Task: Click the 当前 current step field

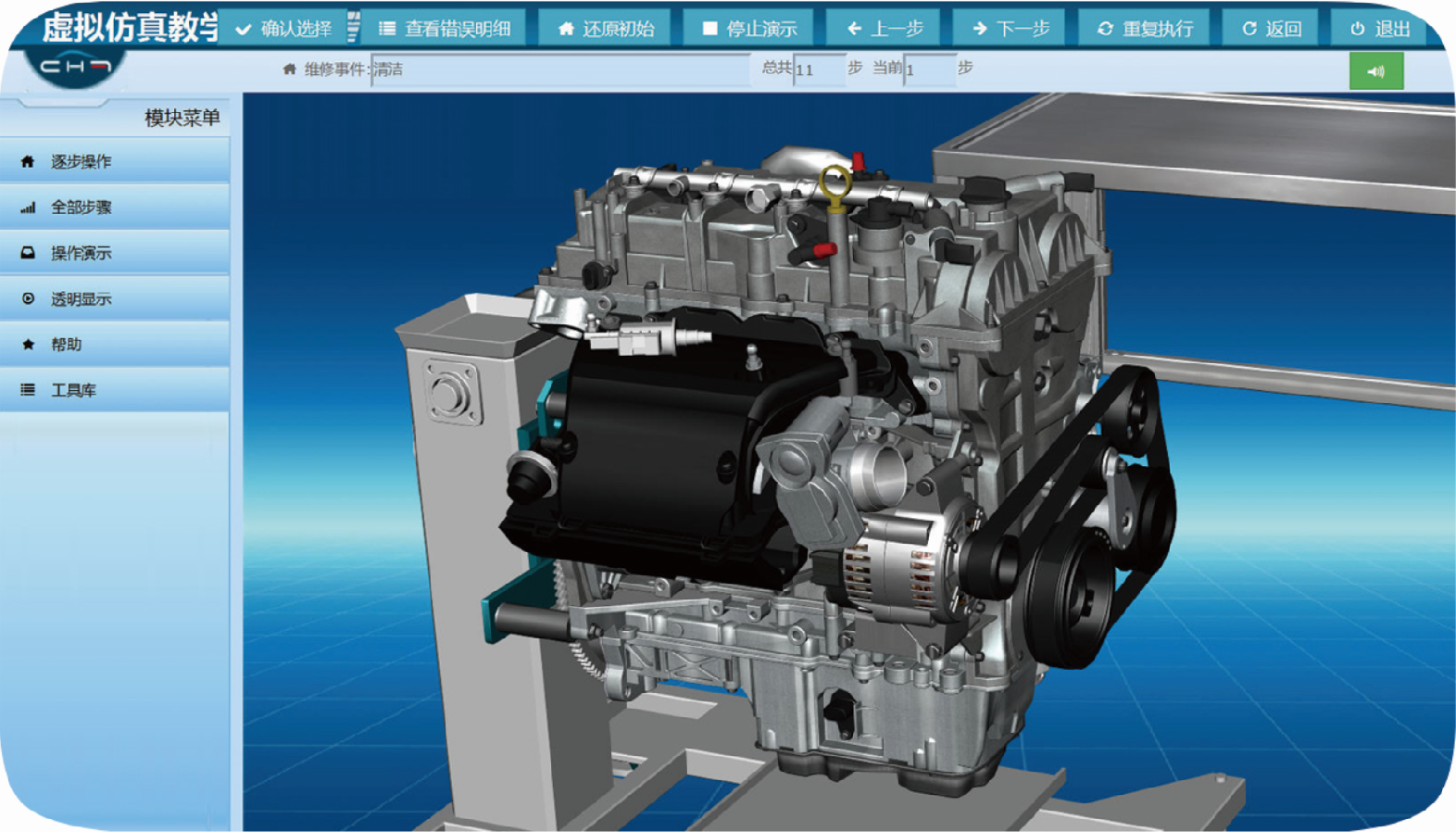Action: tap(929, 69)
